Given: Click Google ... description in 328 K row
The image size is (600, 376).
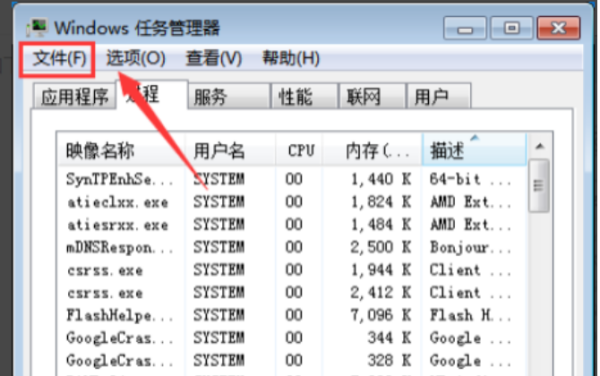Looking at the screenshot, I should [470, 361].
